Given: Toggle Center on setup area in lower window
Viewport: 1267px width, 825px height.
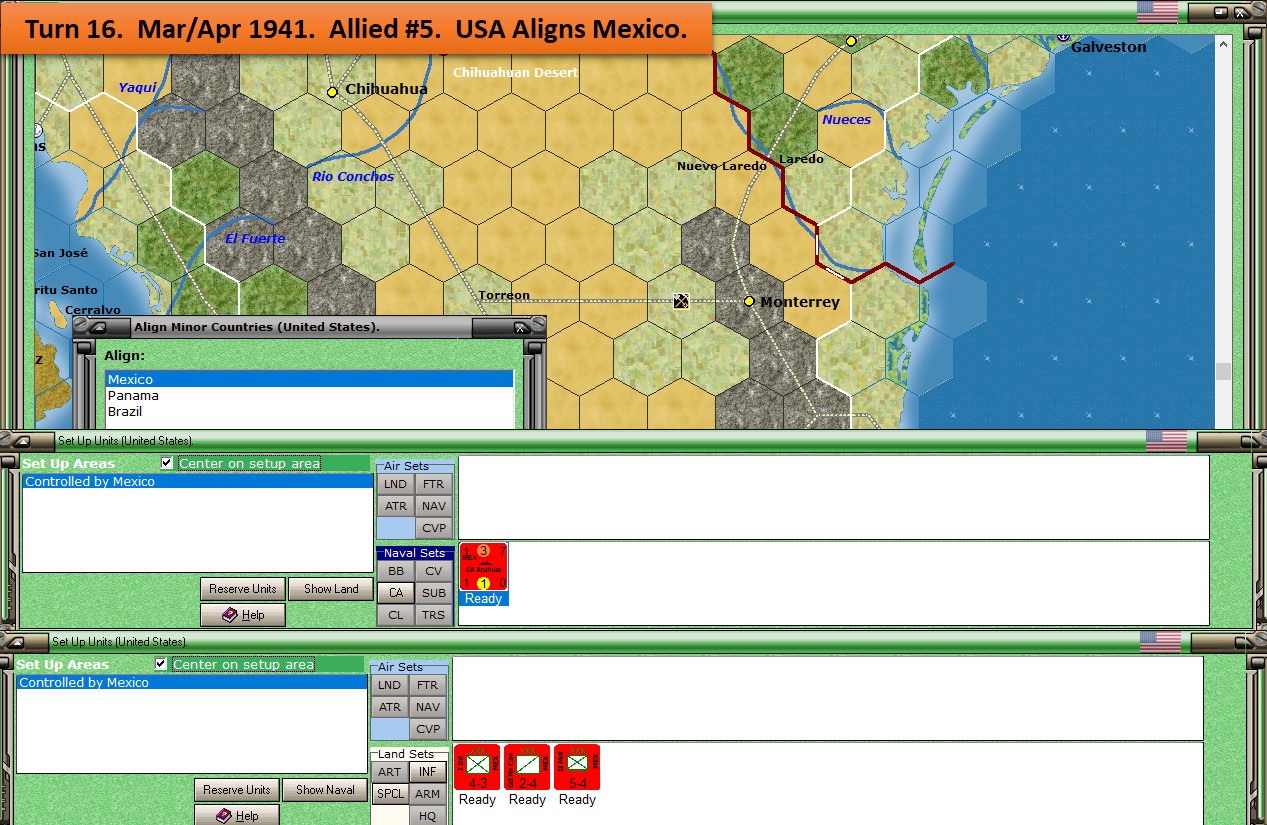Looking at the screenshot, I should 160,664.
